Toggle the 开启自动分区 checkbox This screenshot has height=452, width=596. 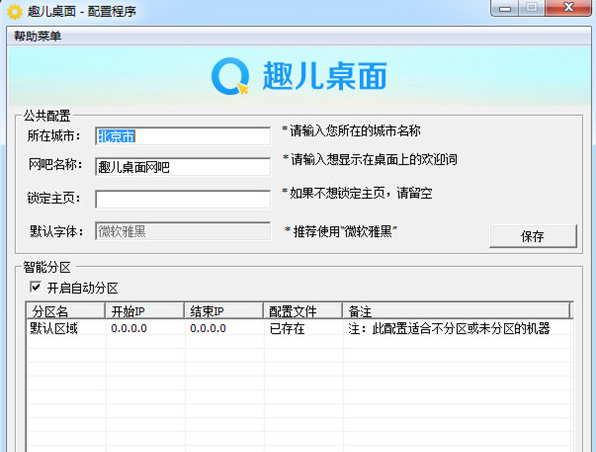click(35, 287)
